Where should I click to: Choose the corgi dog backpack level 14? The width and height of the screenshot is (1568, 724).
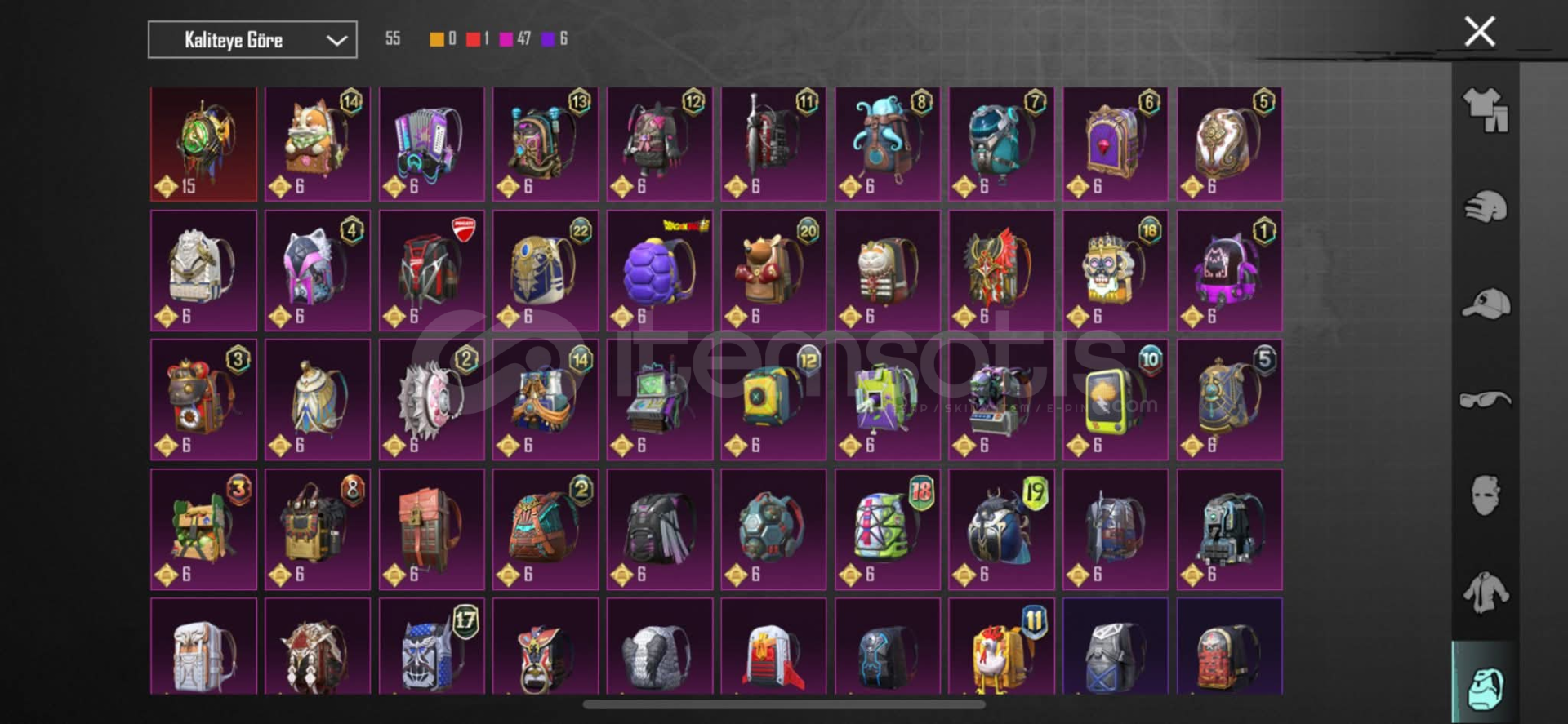click(318, 144)
